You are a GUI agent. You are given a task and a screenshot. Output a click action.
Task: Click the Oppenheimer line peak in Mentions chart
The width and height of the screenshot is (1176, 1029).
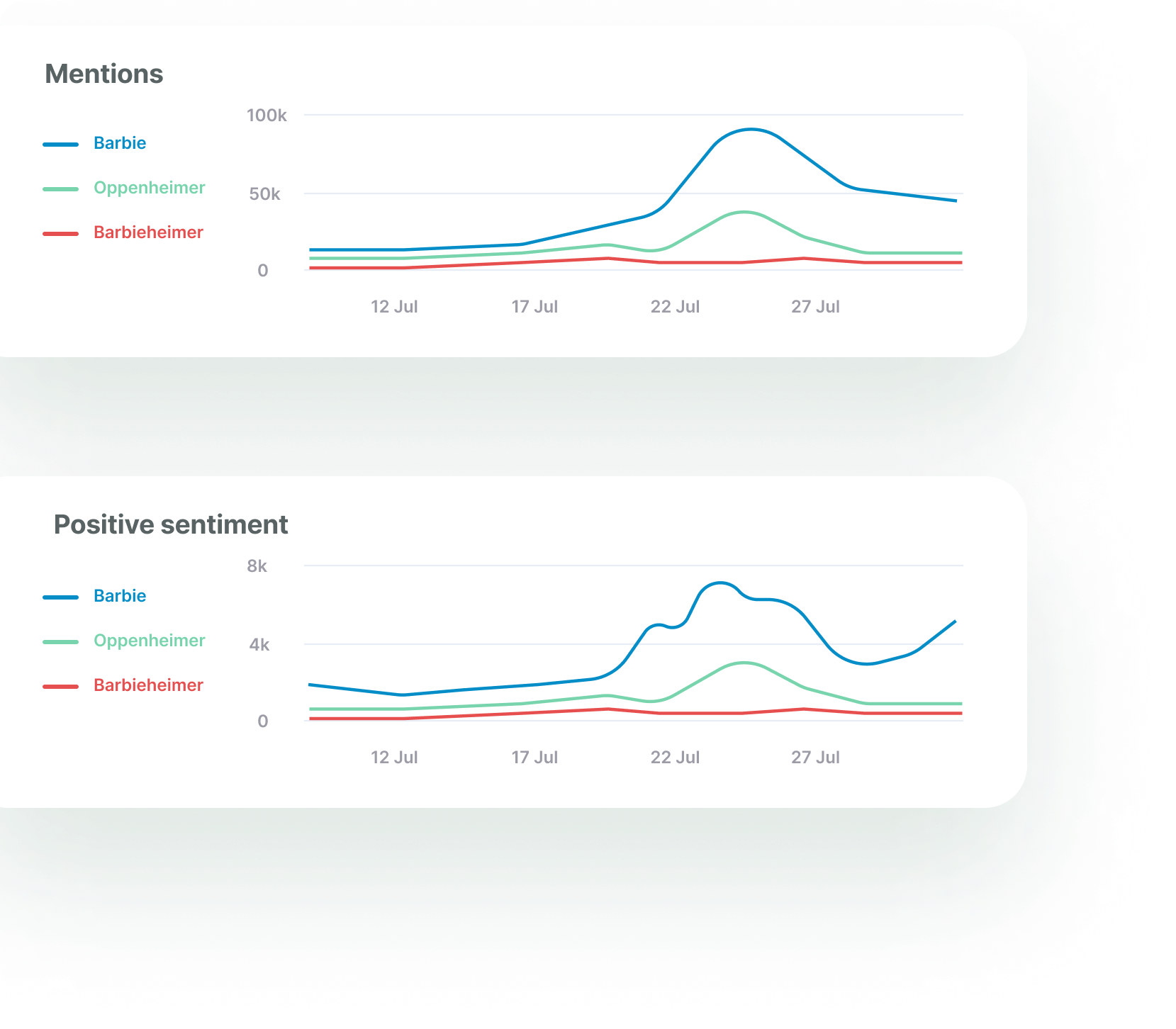click(743, 212)
